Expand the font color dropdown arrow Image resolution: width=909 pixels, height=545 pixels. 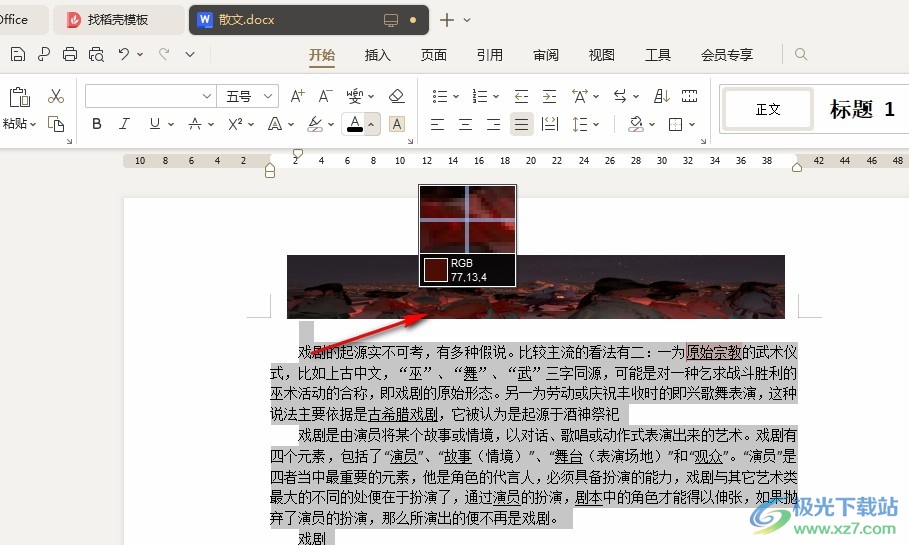point(372,125)
